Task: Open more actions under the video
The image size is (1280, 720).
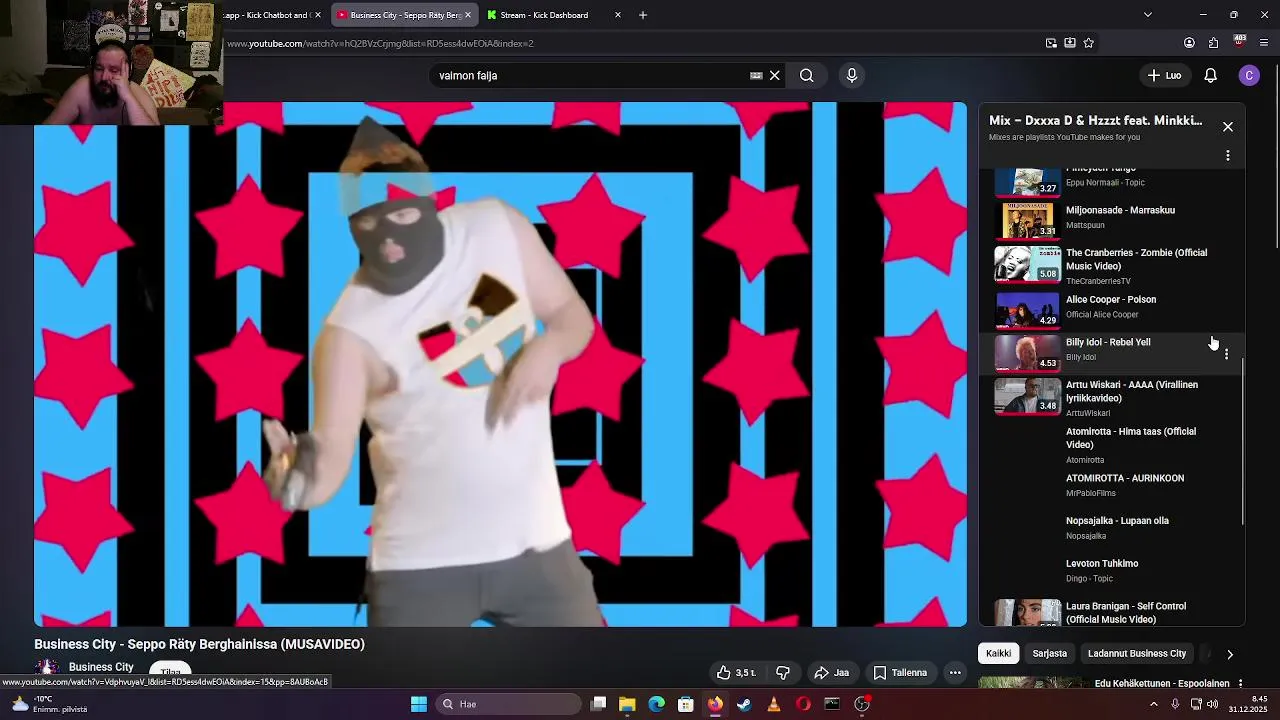Action: [x=955, y=673]
